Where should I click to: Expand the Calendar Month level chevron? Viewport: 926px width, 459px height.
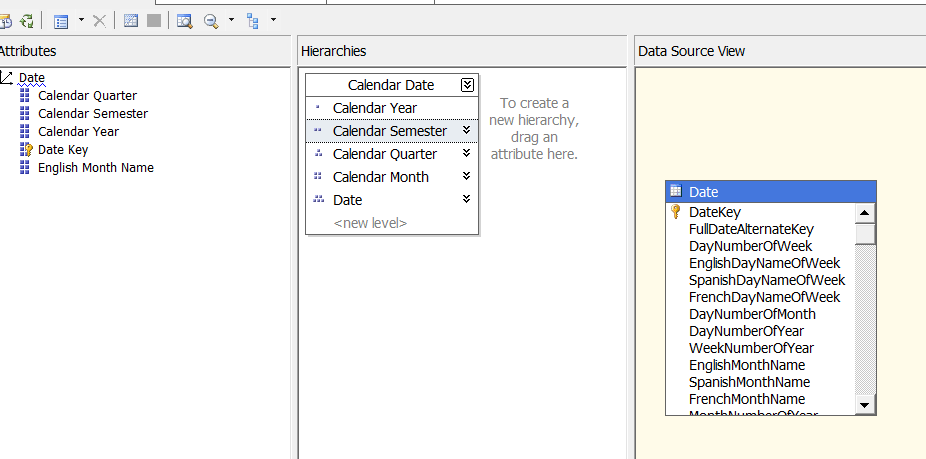click(x=467, y=176)
